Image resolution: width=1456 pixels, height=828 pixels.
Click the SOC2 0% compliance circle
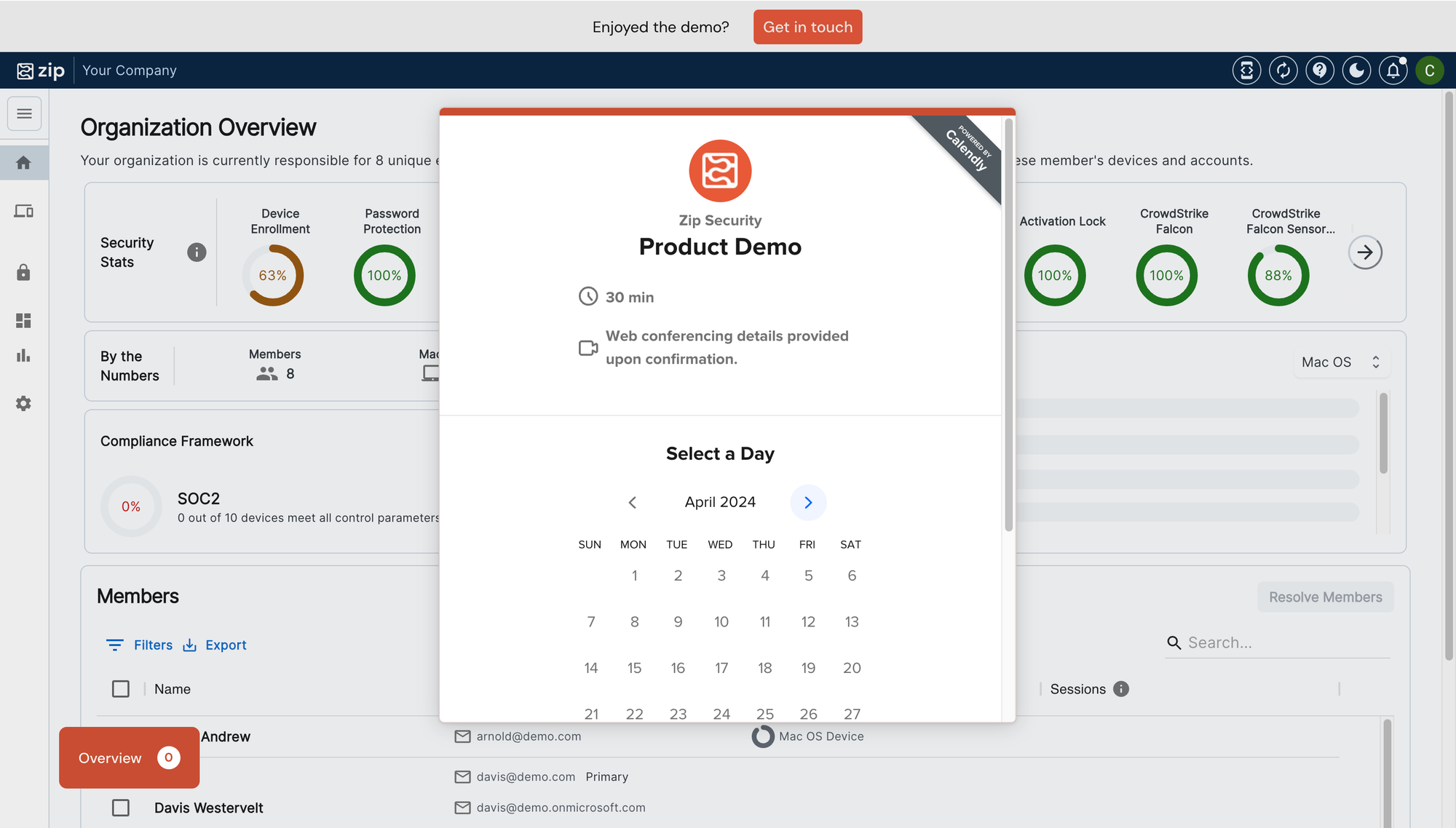coord(131,506)
